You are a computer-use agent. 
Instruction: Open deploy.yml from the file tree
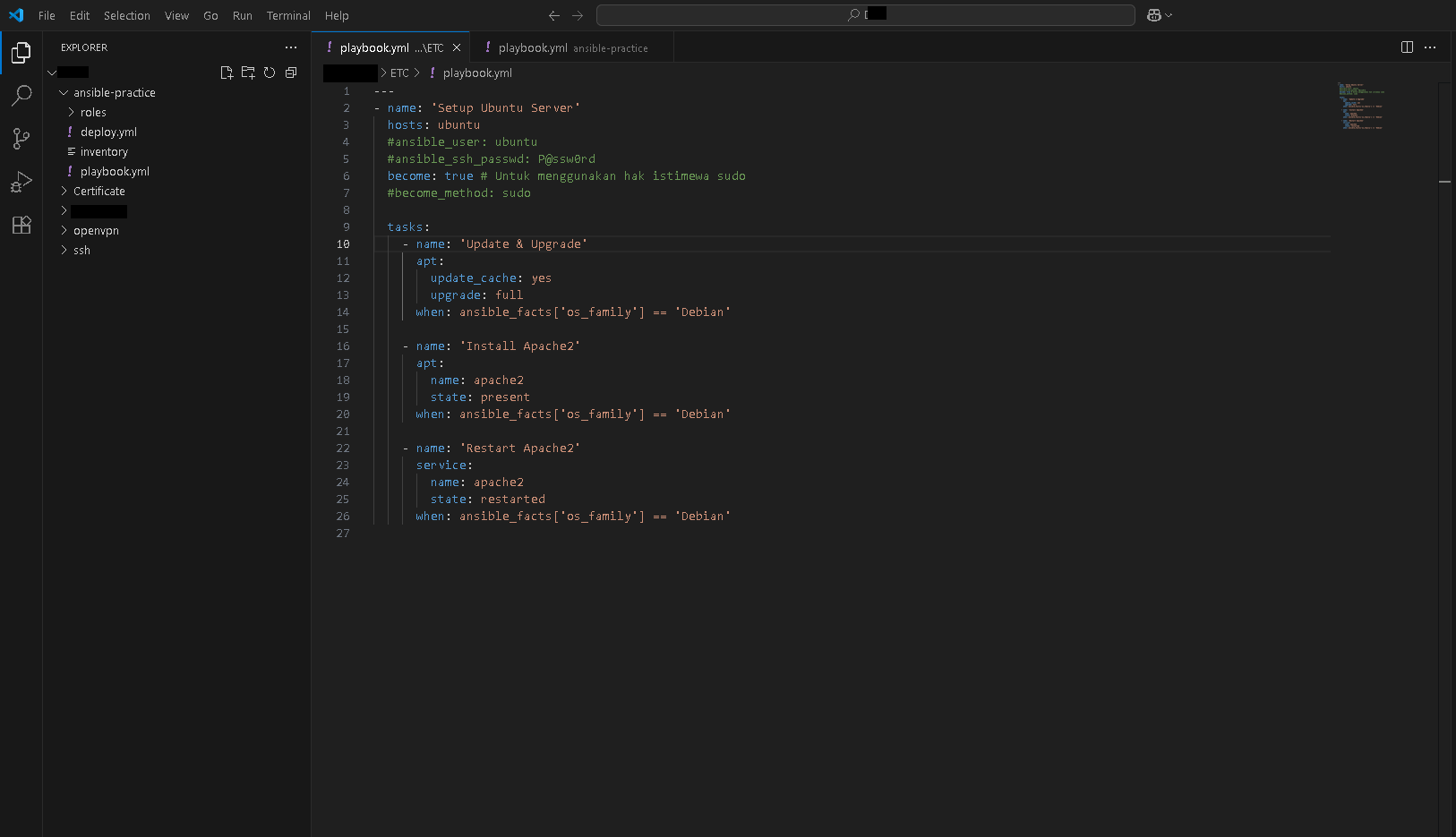tap(108, 132)
